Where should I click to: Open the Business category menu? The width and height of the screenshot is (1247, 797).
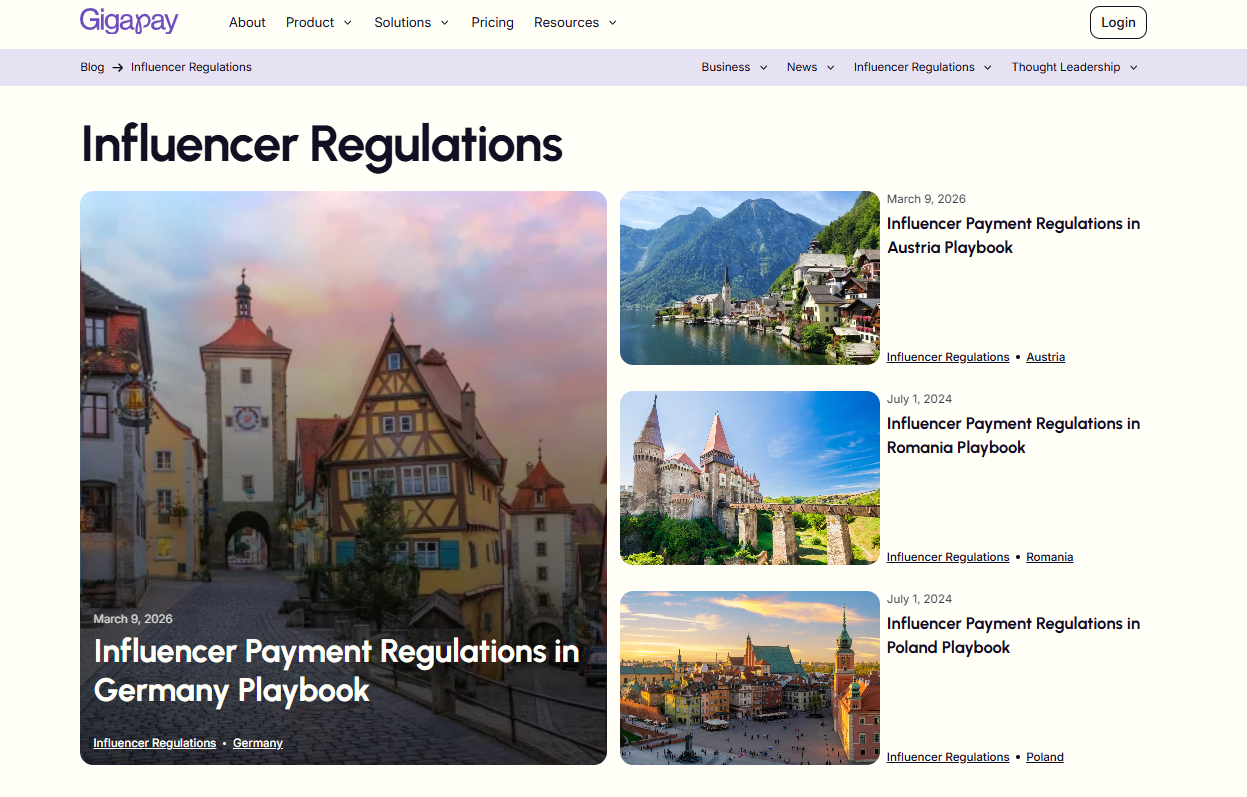click(726, 67)
